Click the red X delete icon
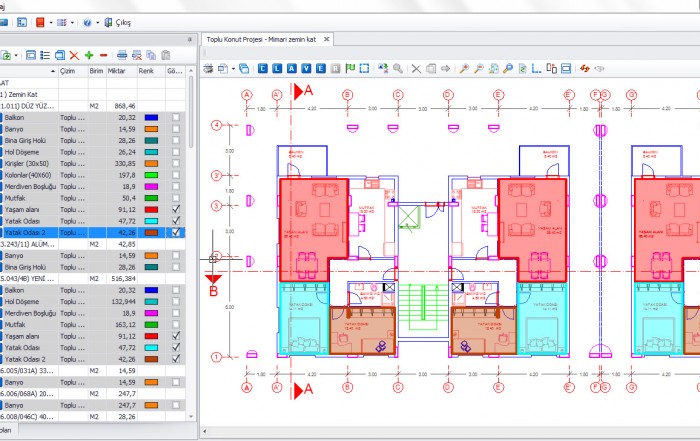 point(75,55)
